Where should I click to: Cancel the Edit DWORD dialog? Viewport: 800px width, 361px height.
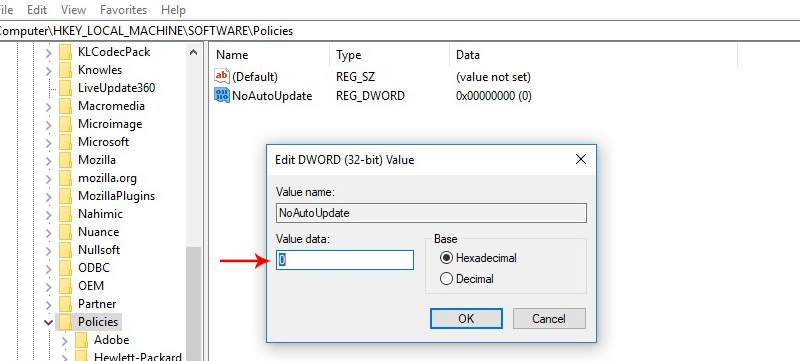549,319
